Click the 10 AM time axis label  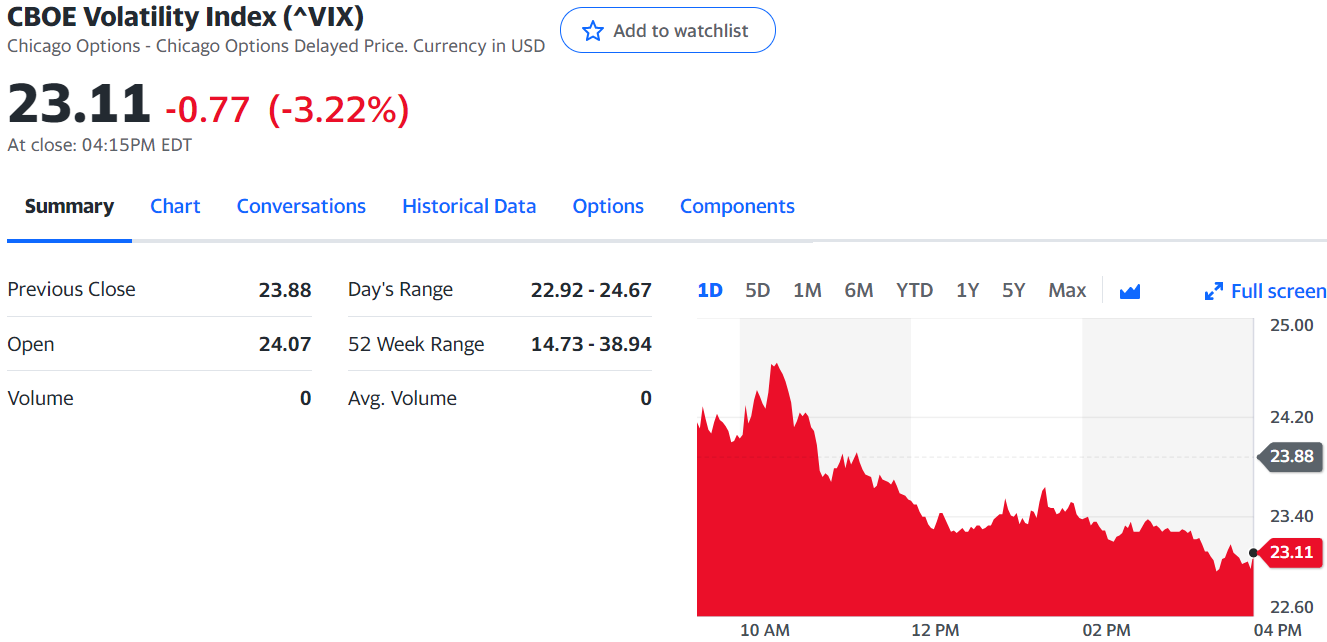pos(765,630)
